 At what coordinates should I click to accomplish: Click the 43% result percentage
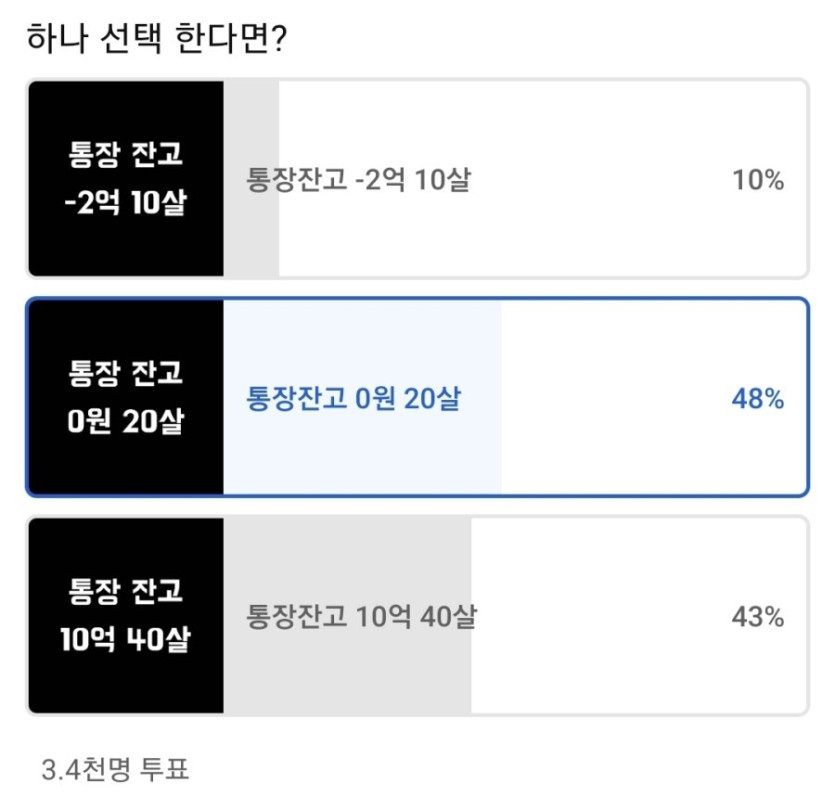(x=758, y=617)
